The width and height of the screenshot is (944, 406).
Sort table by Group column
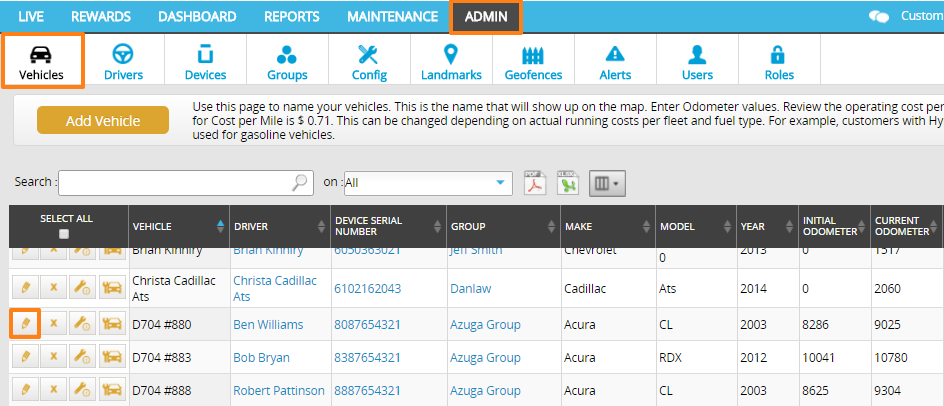click(x=503, y=226)
